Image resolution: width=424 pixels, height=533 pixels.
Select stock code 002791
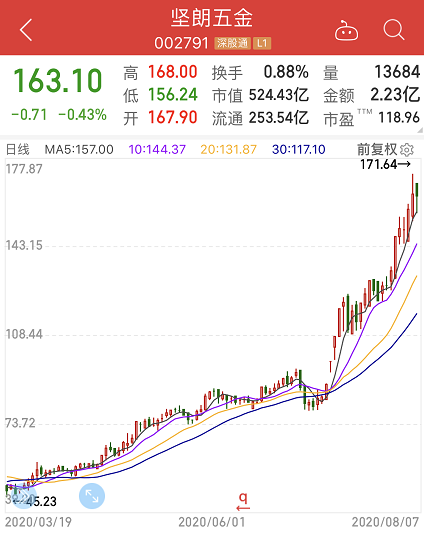(181, 43)
